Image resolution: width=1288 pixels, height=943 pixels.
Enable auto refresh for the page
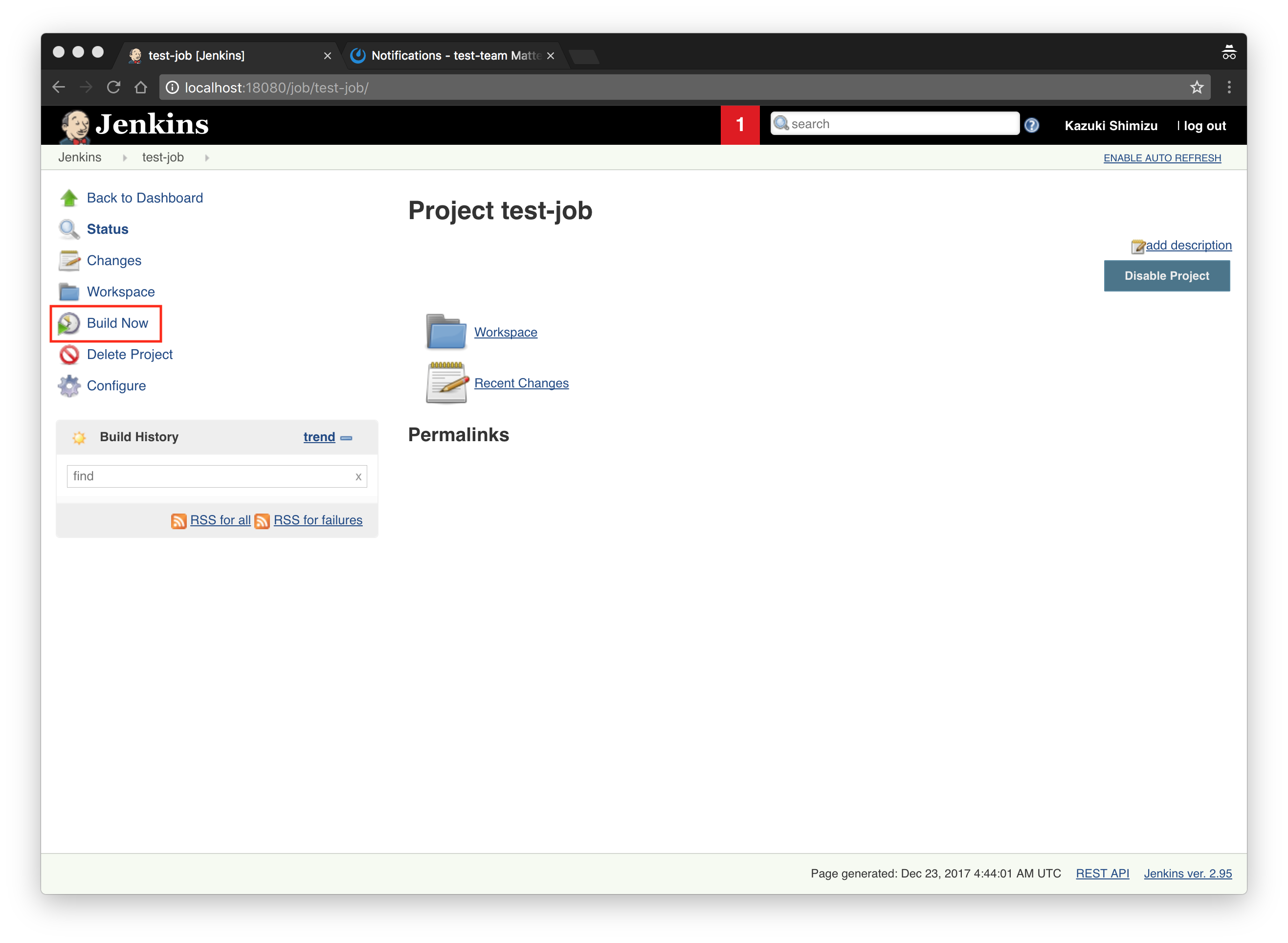coord(1162,157)
